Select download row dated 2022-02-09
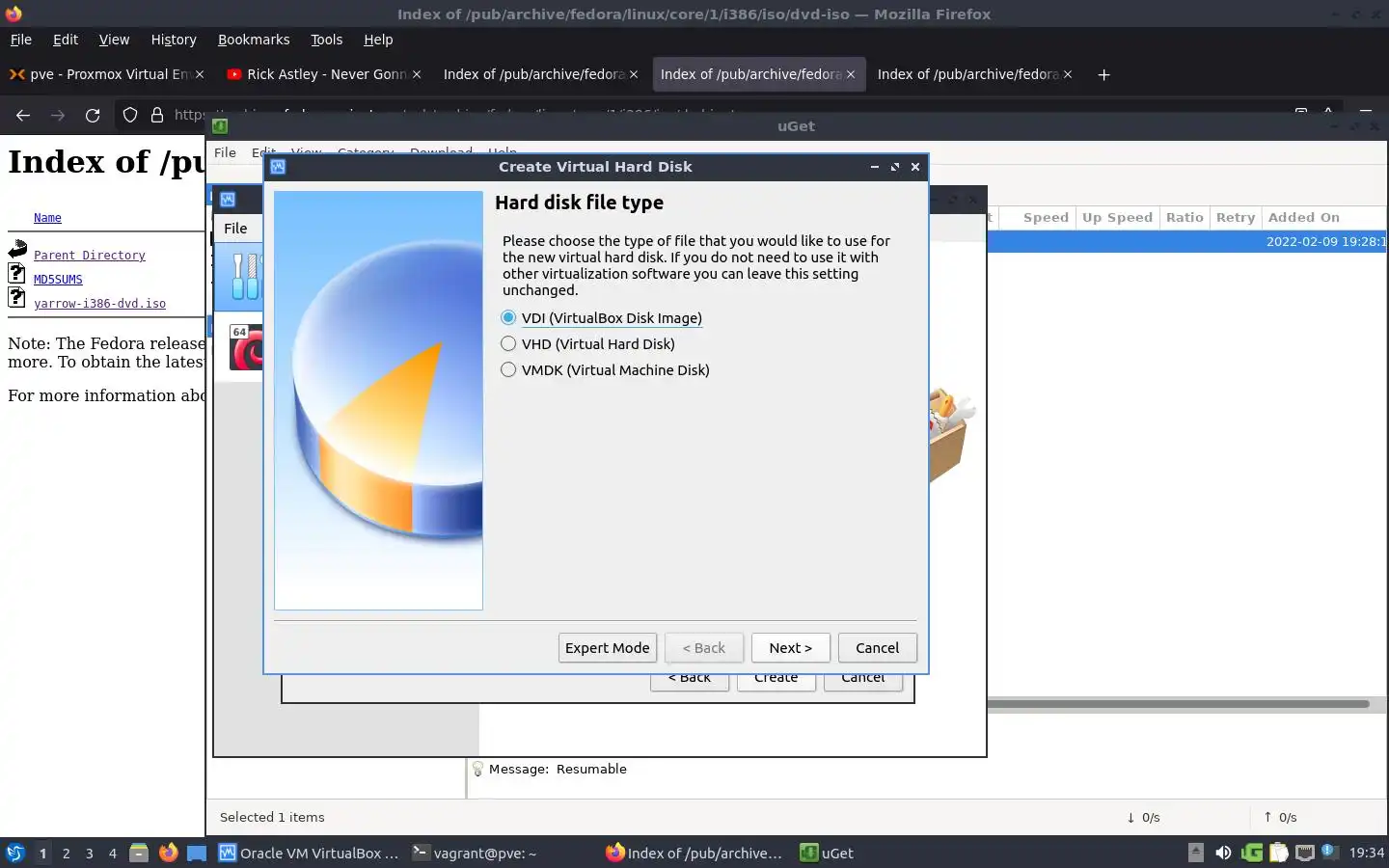The image size is (1389, 868). [1187, 242]
